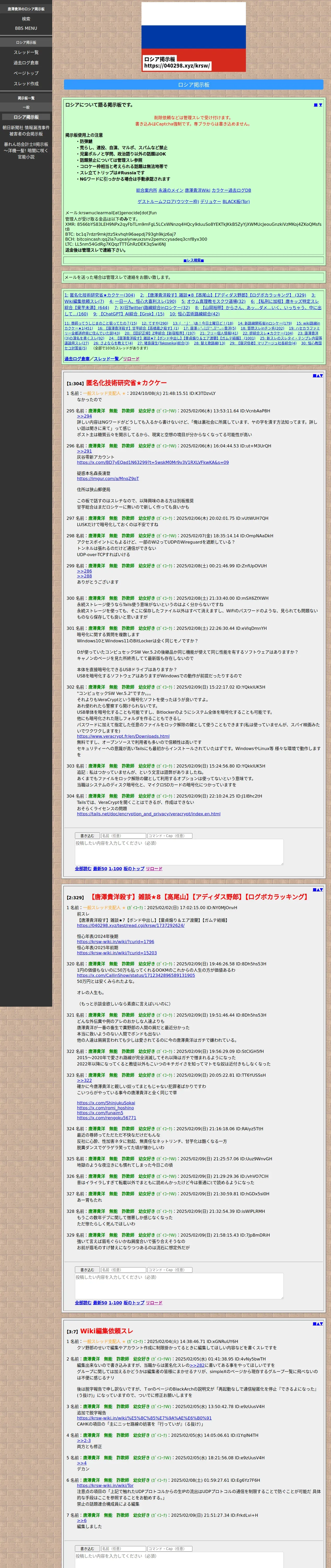Screen dimensions: 331x1568
Task: Open the veracrypt.fr Downloads link in post 302
Action: (123, 736)
